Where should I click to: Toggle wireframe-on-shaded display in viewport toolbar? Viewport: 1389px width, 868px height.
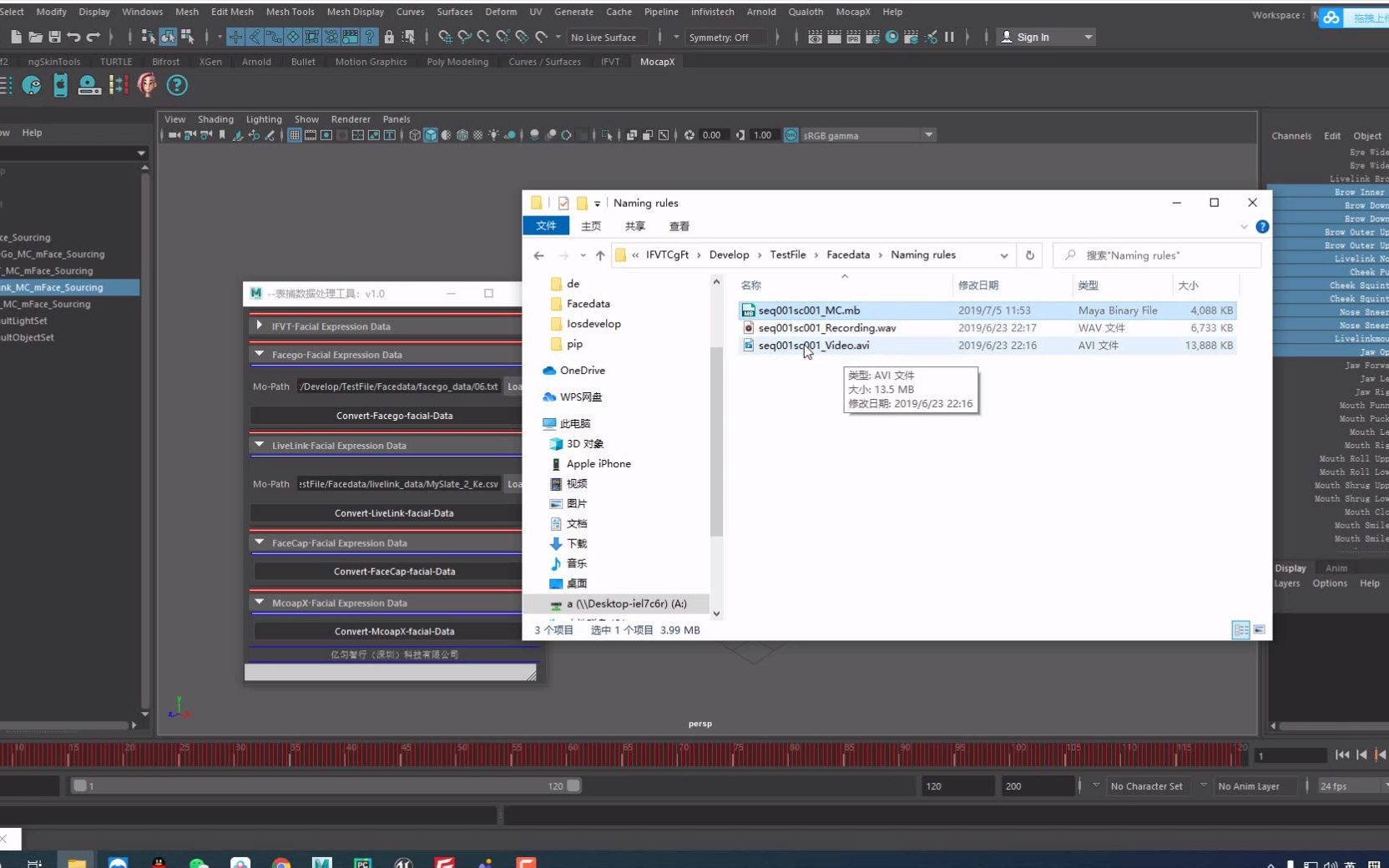coord(463,134)
